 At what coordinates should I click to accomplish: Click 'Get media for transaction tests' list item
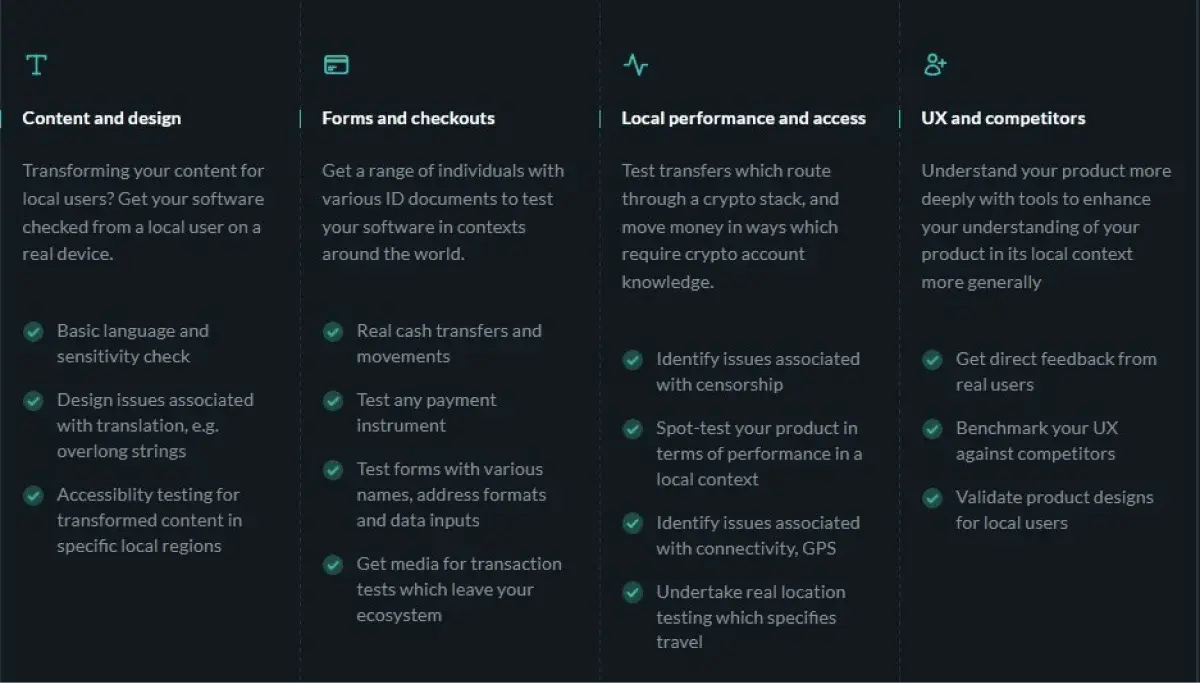pyautogui.click(x=458, y=589)
